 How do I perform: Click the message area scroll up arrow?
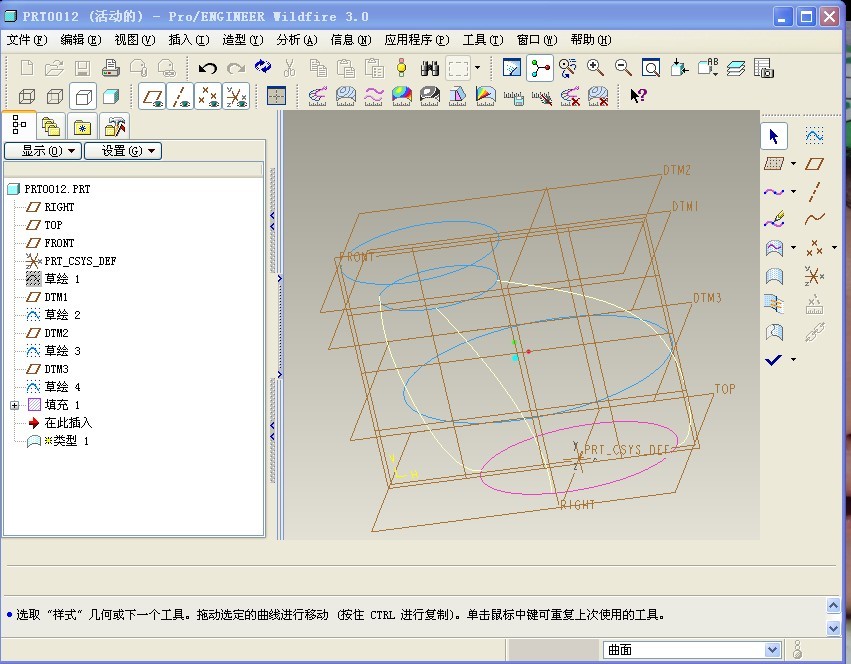tap(834, 605)
